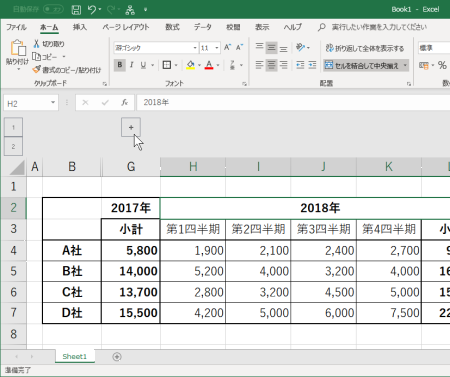
Task: Click the Sheet1 tab
Action: [x=75, y=357]
